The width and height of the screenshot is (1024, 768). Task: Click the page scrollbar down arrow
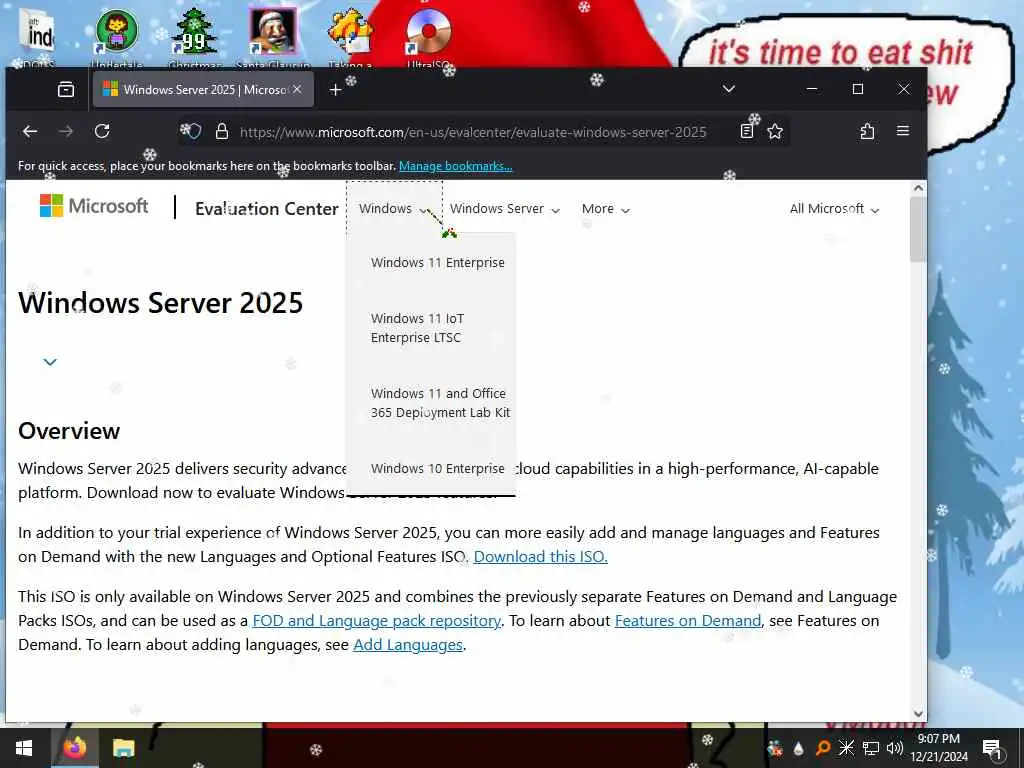click(x=918, y=714)
